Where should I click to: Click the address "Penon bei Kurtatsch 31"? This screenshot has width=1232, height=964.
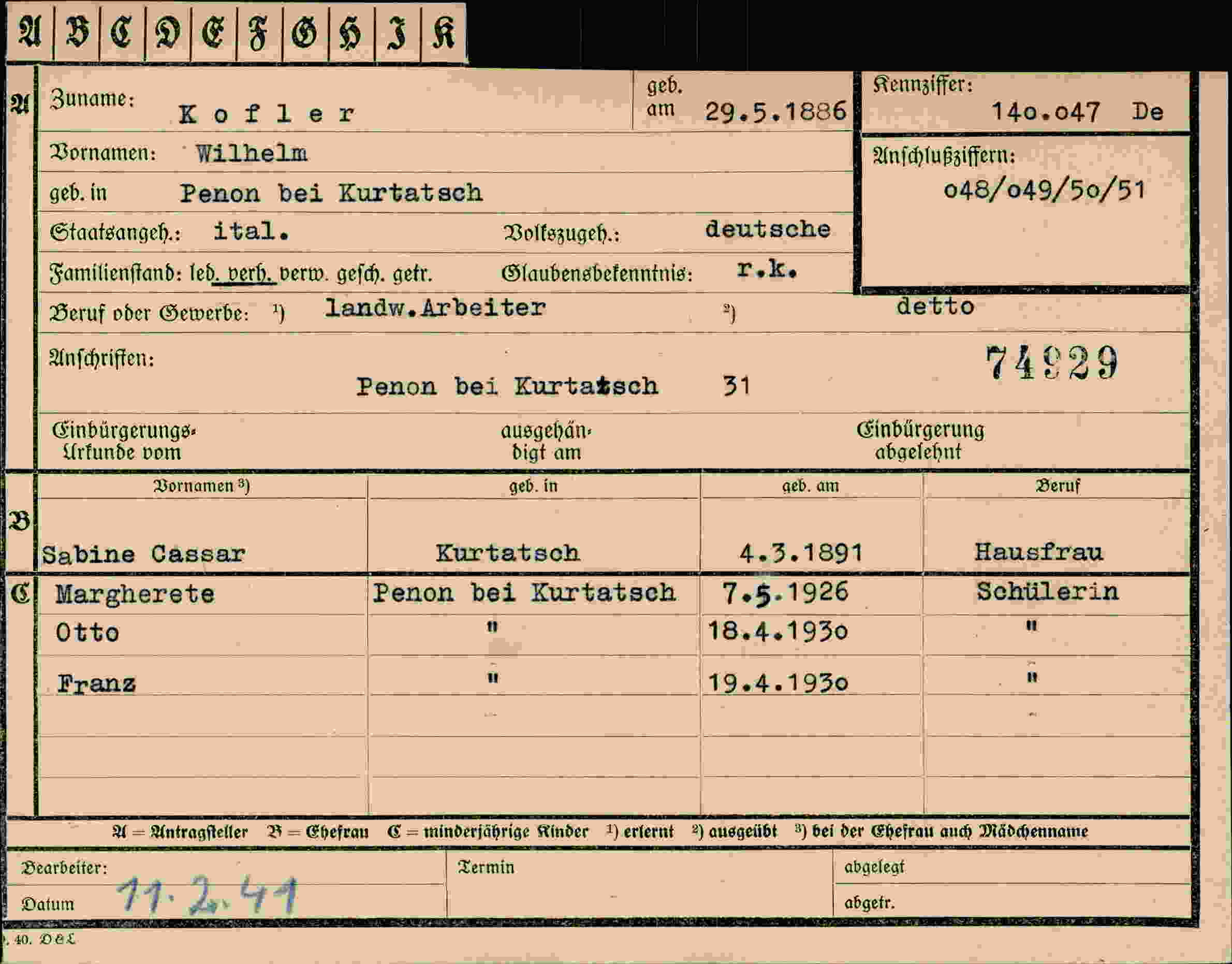(x=552, y=387)
